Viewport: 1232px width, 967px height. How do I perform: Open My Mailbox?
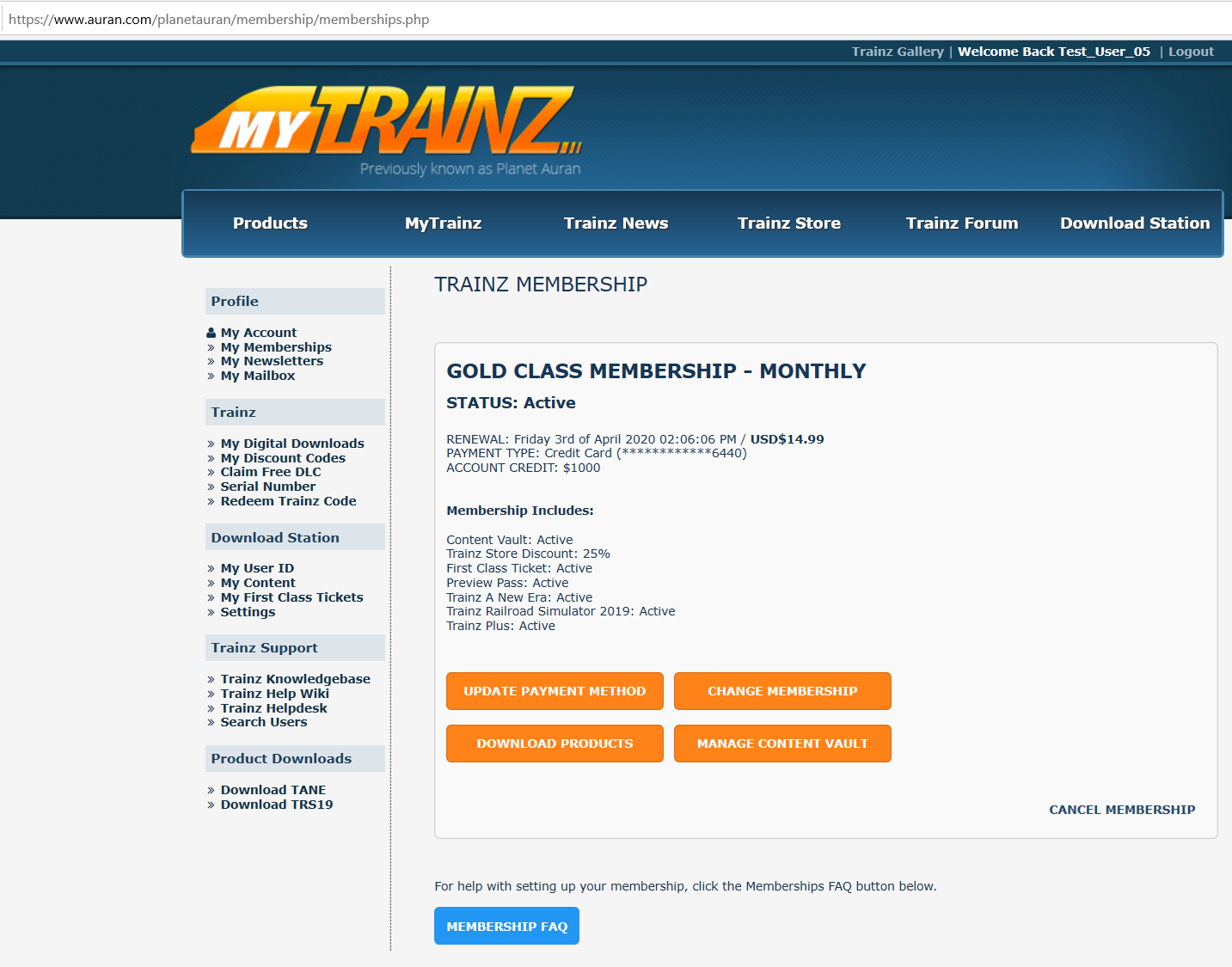click(x=257, y=376)
